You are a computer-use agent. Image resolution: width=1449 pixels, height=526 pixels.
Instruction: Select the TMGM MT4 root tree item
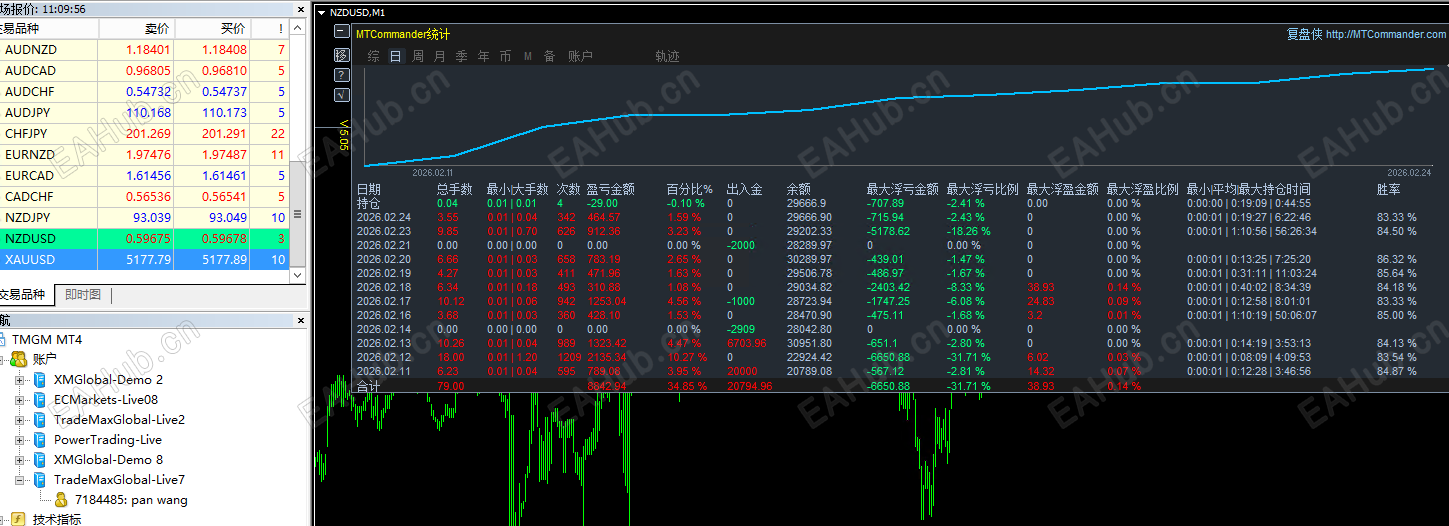point(47,339)
